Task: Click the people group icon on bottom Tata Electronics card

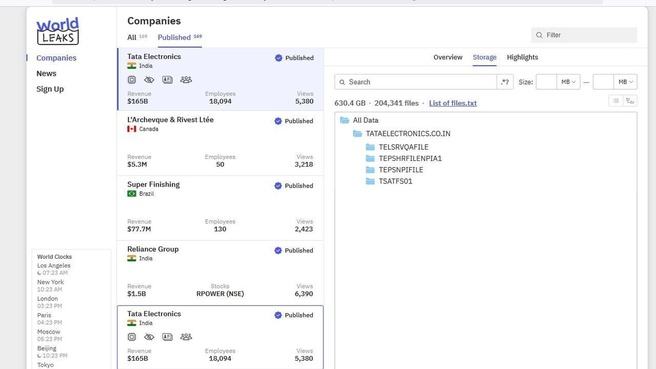Action: click(x=186, y=337)
